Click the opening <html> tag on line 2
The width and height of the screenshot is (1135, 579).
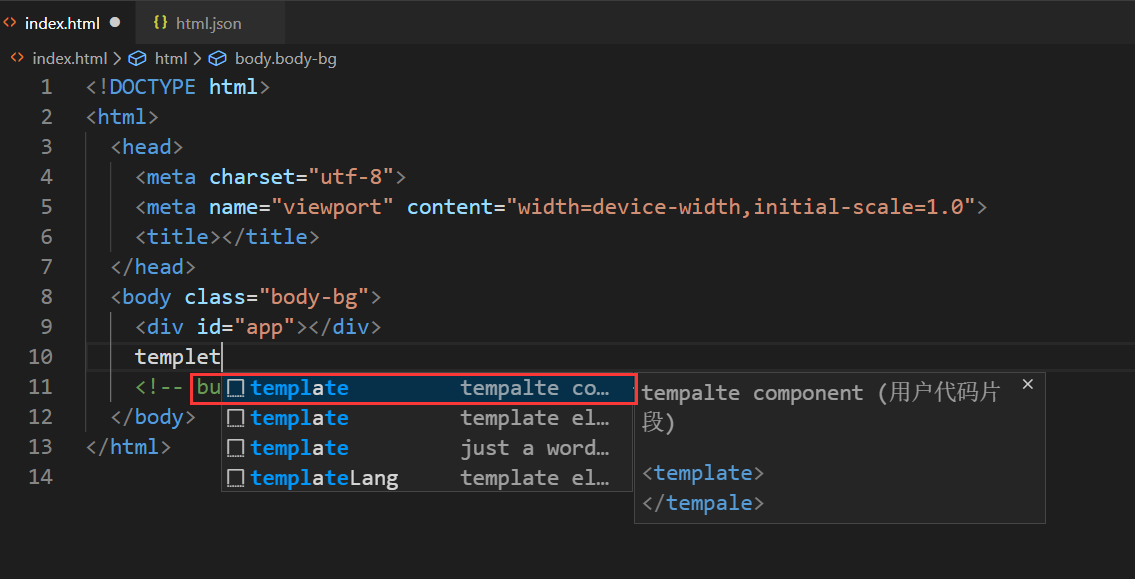(x=122, y=117)
